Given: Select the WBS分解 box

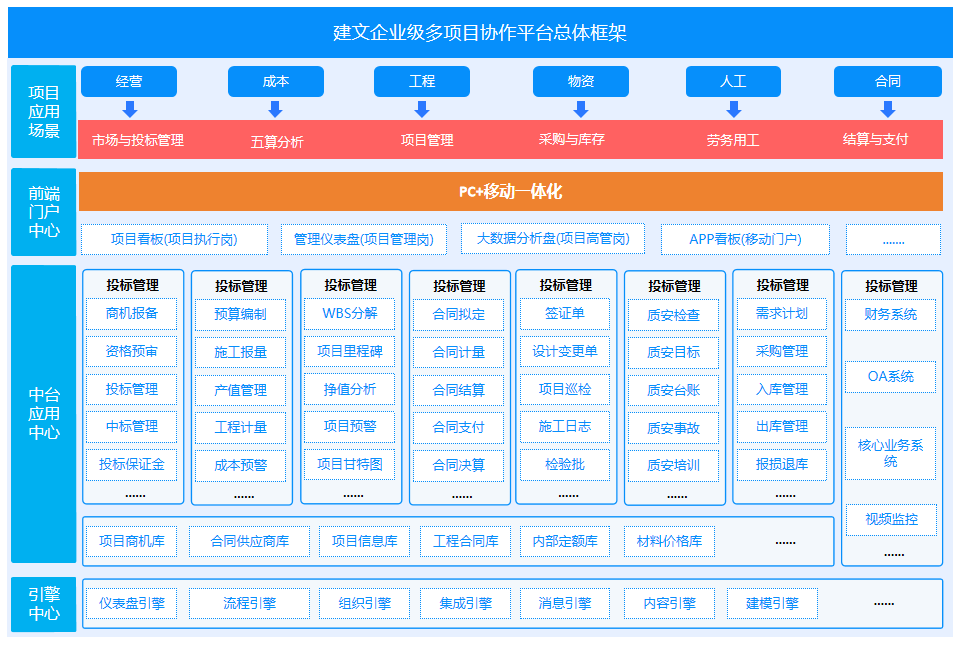Looking at the screenshot, I should [349, 314].
